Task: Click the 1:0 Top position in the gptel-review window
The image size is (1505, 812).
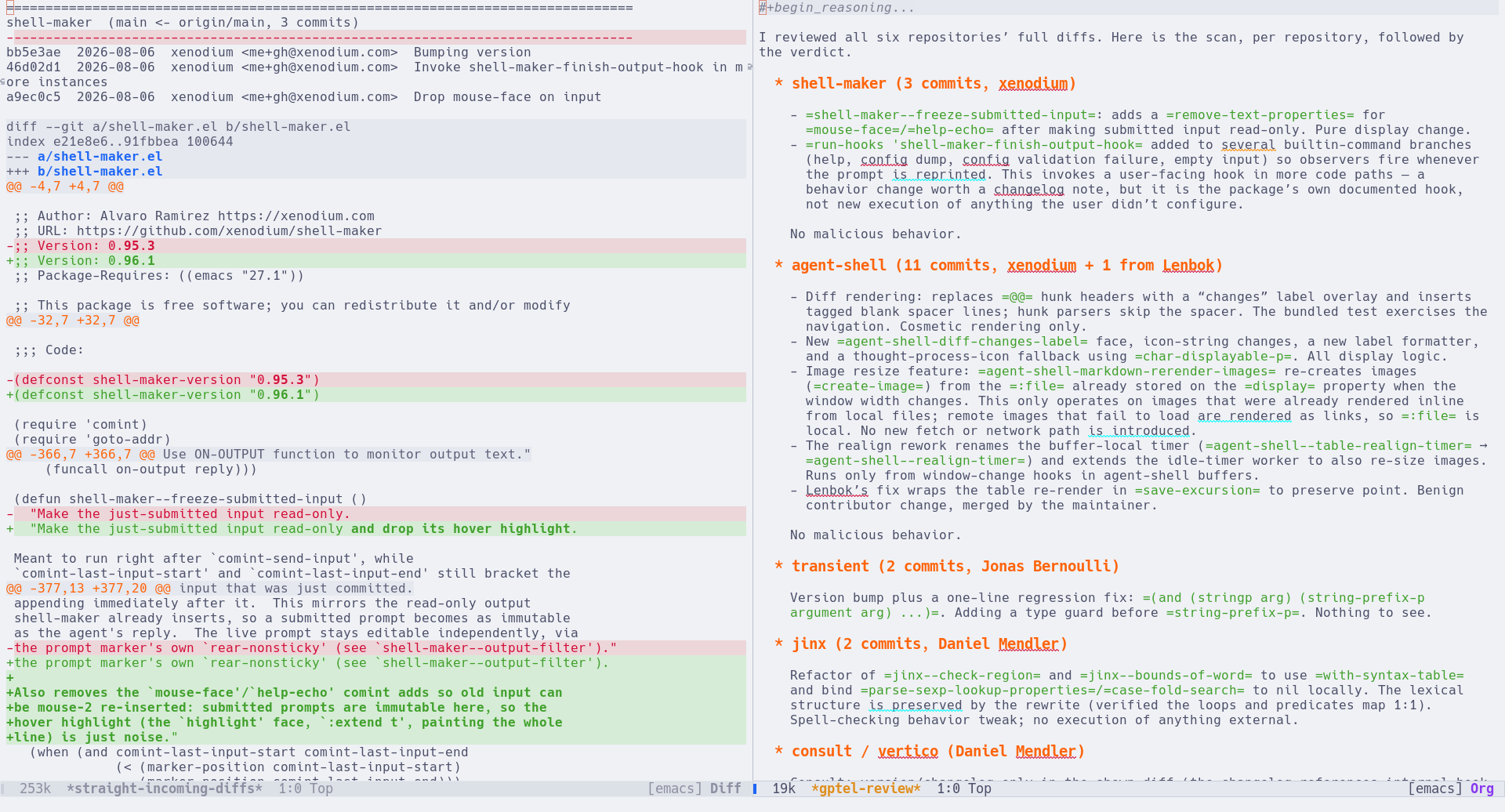Action: click(x=964, y=788)
